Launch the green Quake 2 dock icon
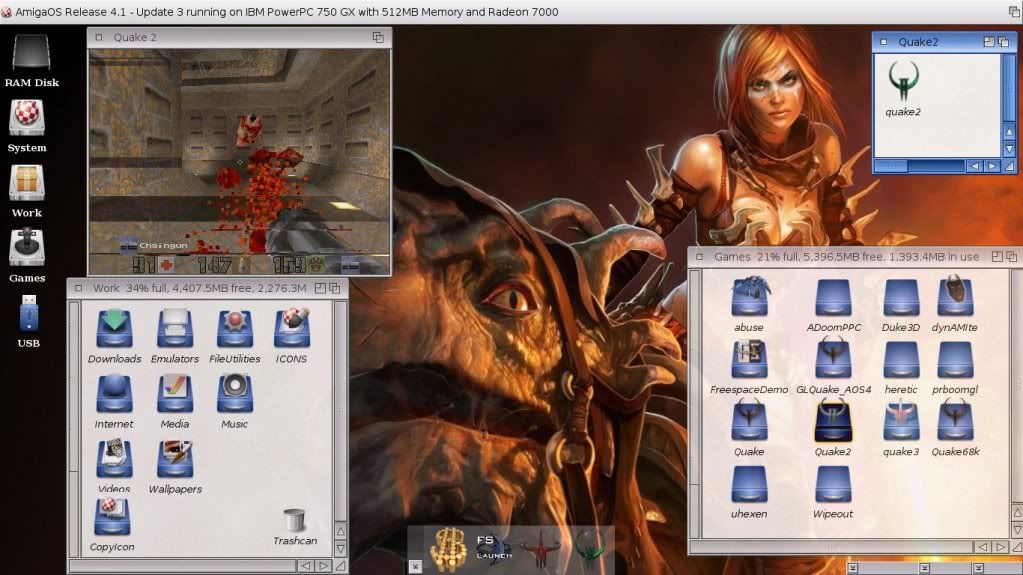This screenshot has height=575, width=1023. coord(591,548)
